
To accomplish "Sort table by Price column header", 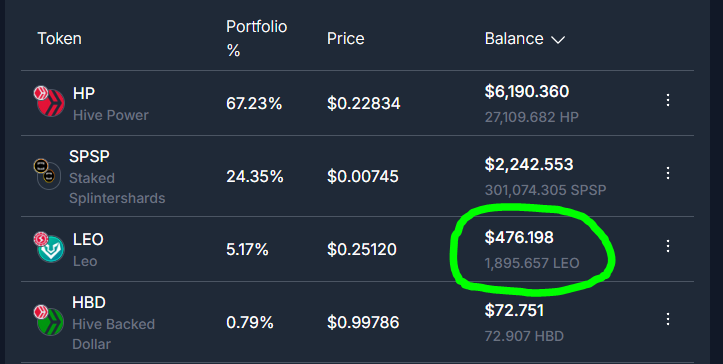I will pos(345,39).
